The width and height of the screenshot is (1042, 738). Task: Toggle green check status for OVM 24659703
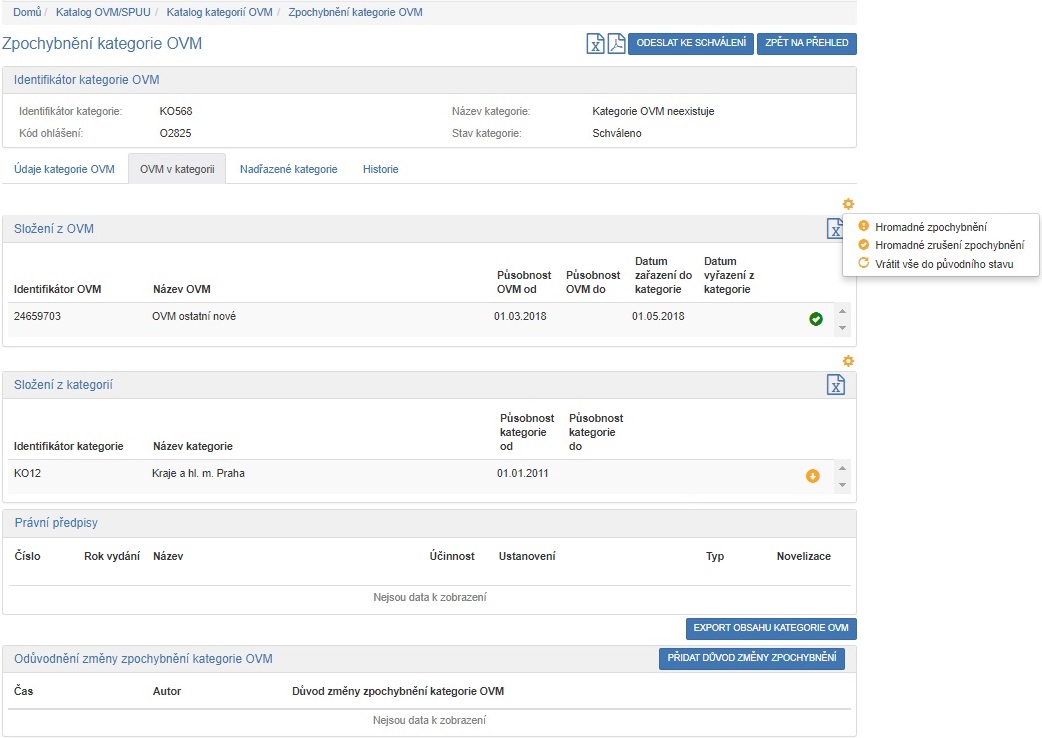[816, 319]
